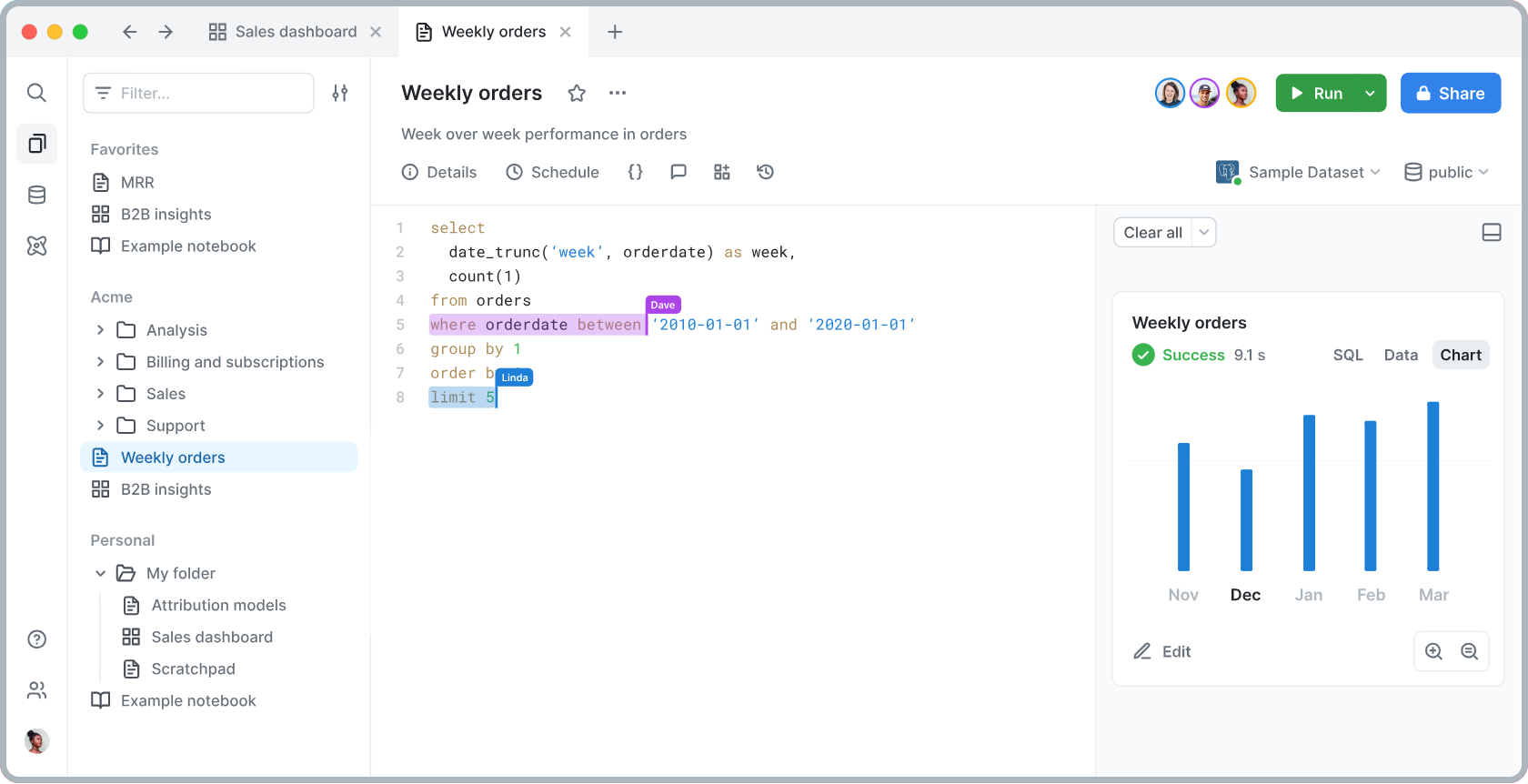Screen dimensions: 1528x784
Task: Click the star icon to favorite Weekly orders
Action: click(577, 93)
